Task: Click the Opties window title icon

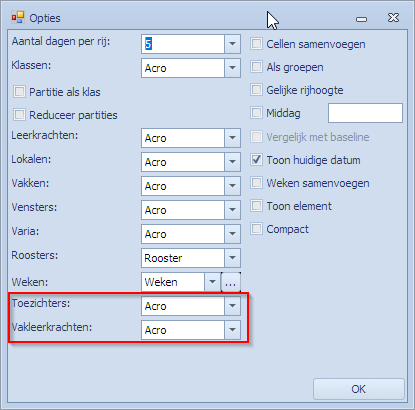Action: 18,17
